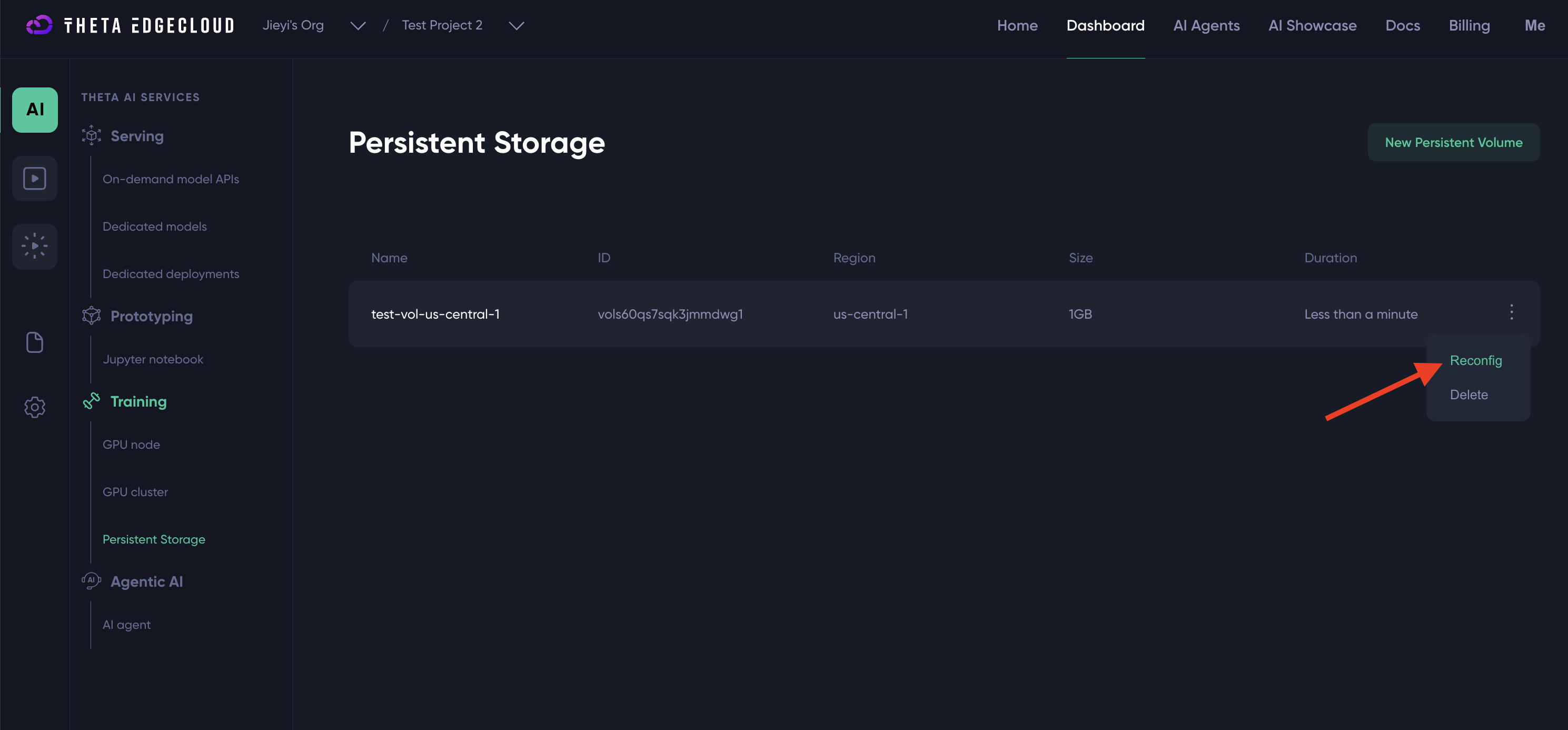
Task: Open the settings gear icon
Action: coord(35,407)
